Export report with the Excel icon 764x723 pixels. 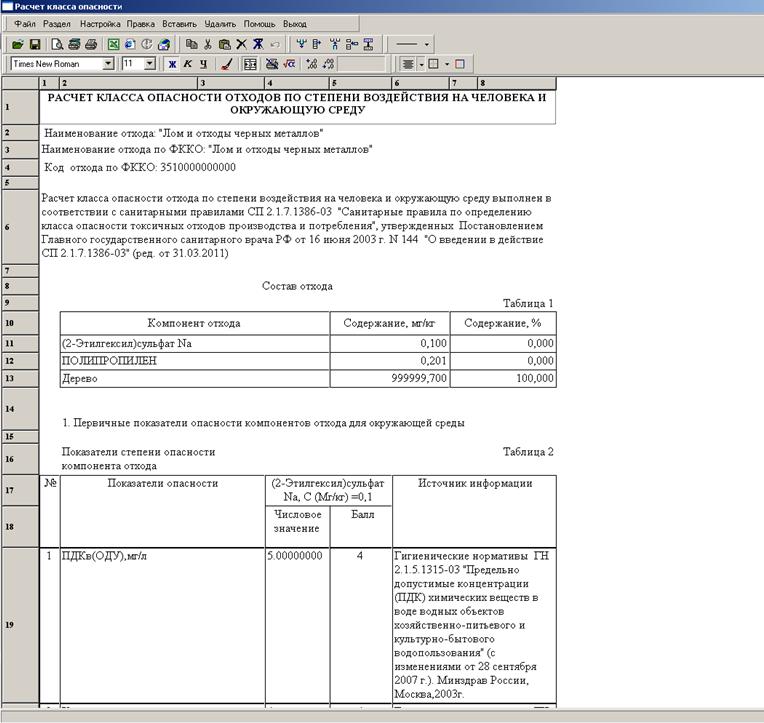click(x=114, y=44)
